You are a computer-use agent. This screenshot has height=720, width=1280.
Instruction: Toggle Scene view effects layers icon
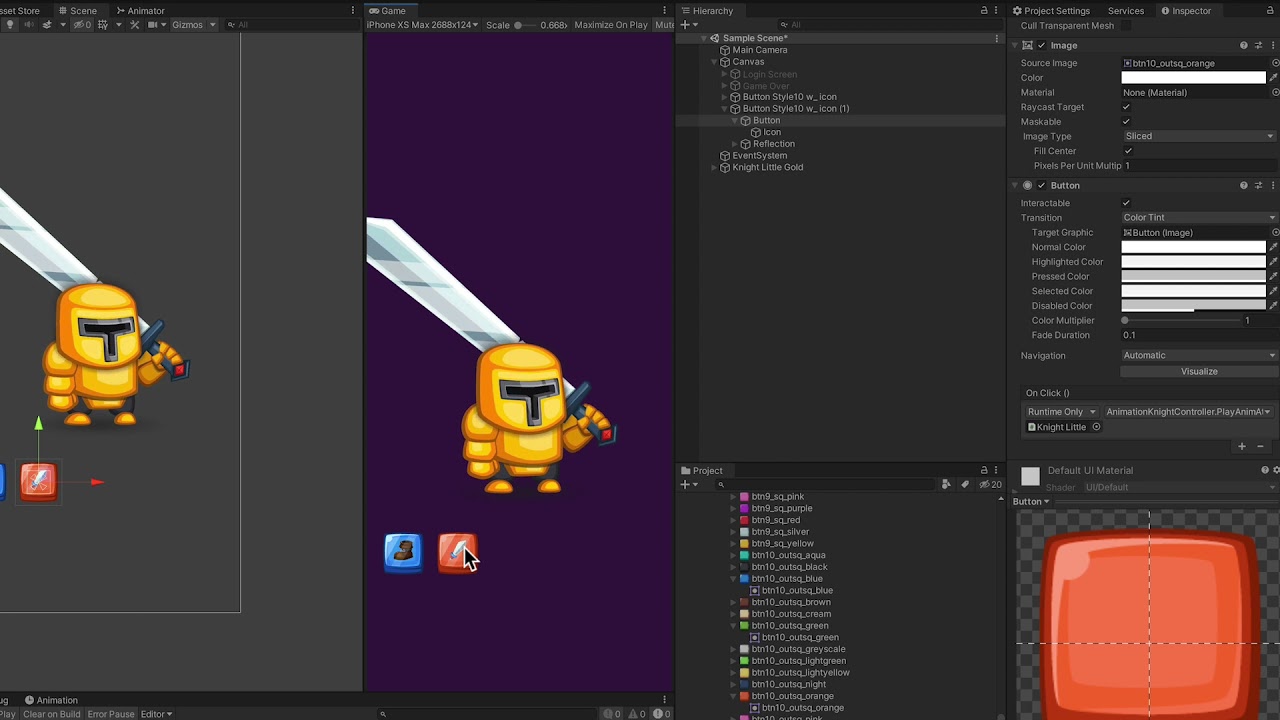point(47,25)
